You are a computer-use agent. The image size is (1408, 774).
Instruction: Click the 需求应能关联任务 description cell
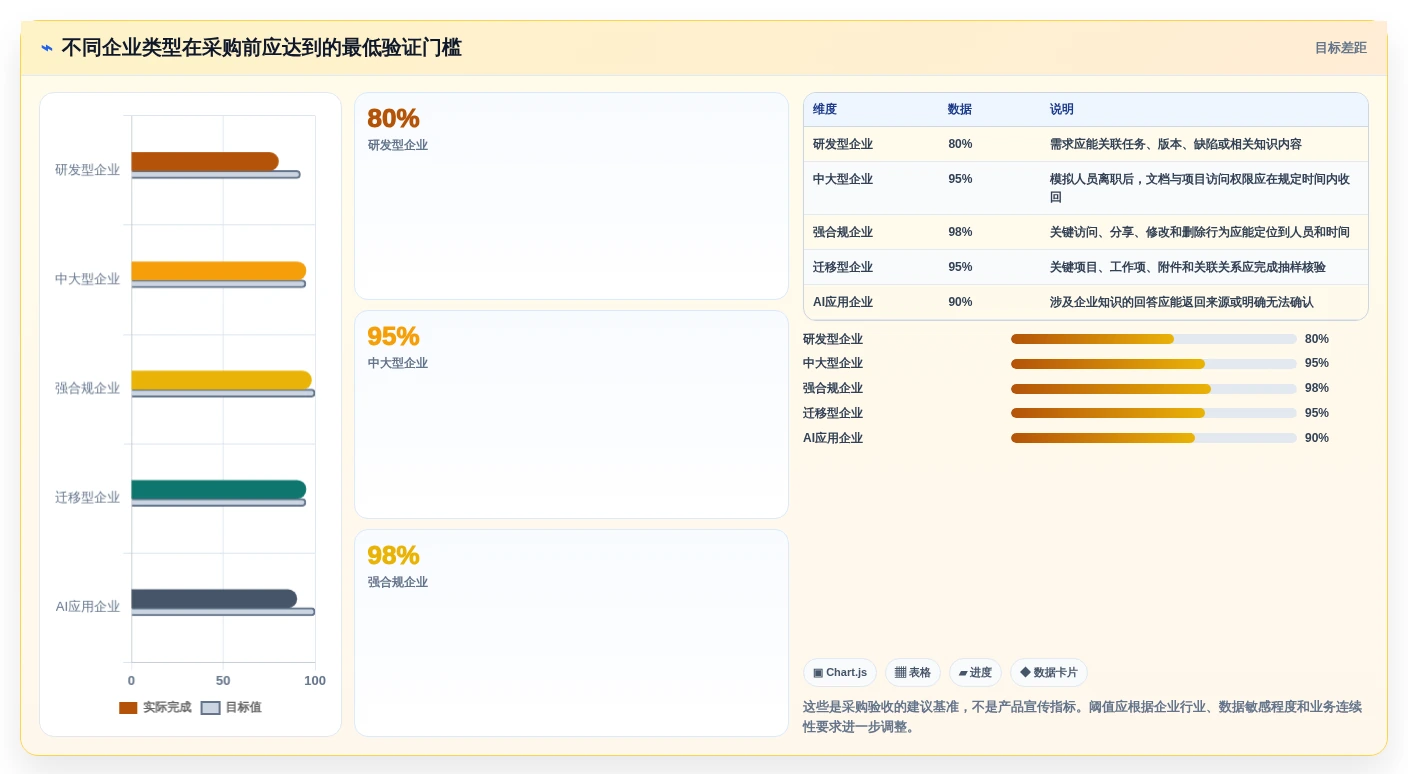1176,145
